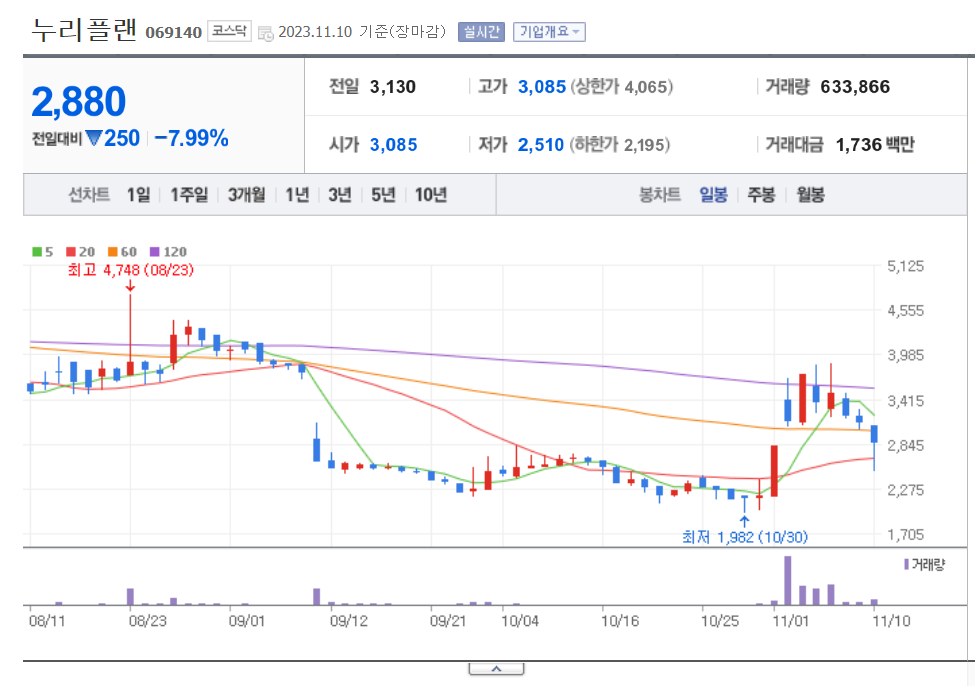The image size is (975, 686).
Task: Click the green 5-day moving average swatch
Action: pos(37,251)
